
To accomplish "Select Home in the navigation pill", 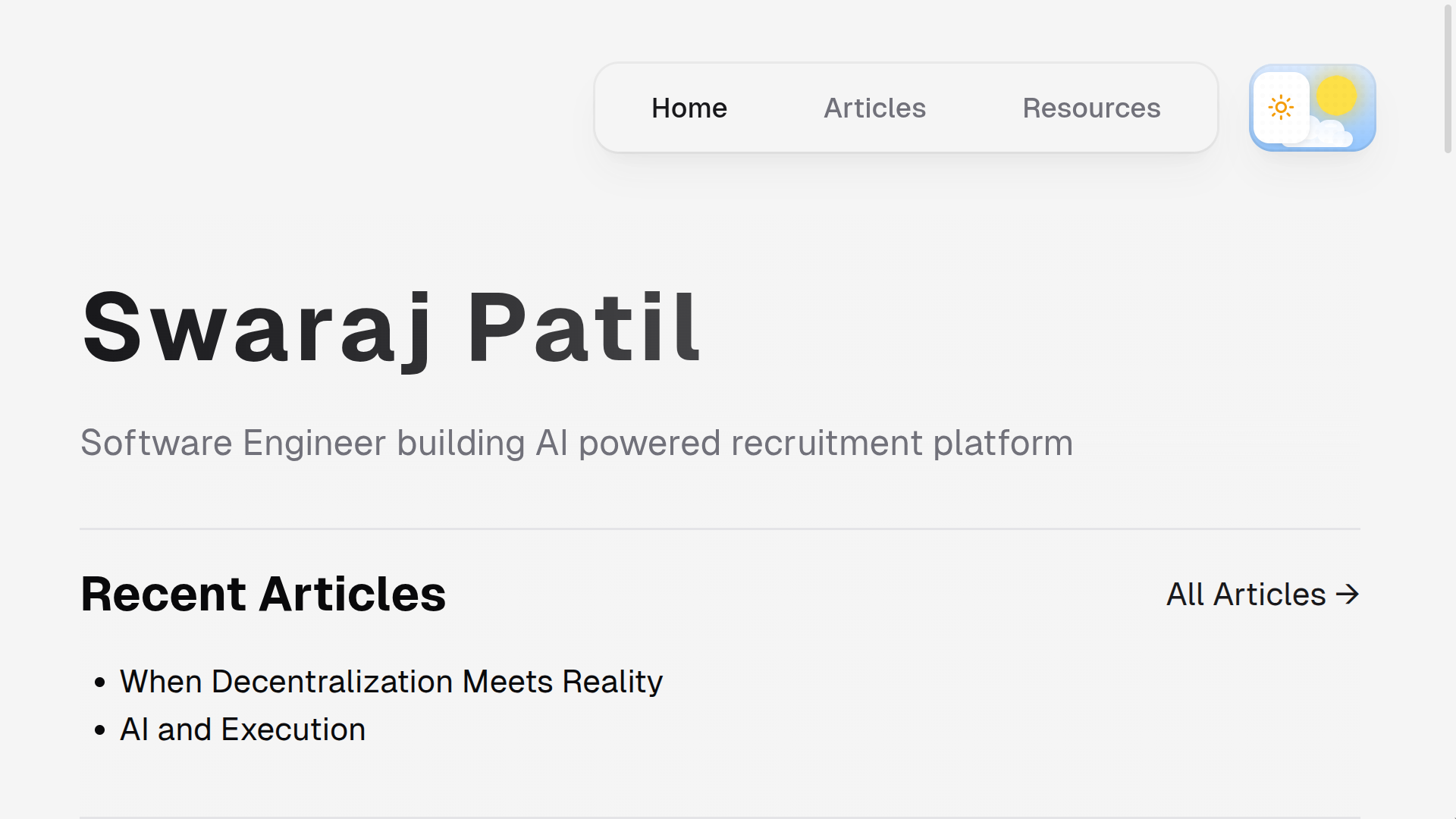I will pyautogui.click(x=688, y=108).
